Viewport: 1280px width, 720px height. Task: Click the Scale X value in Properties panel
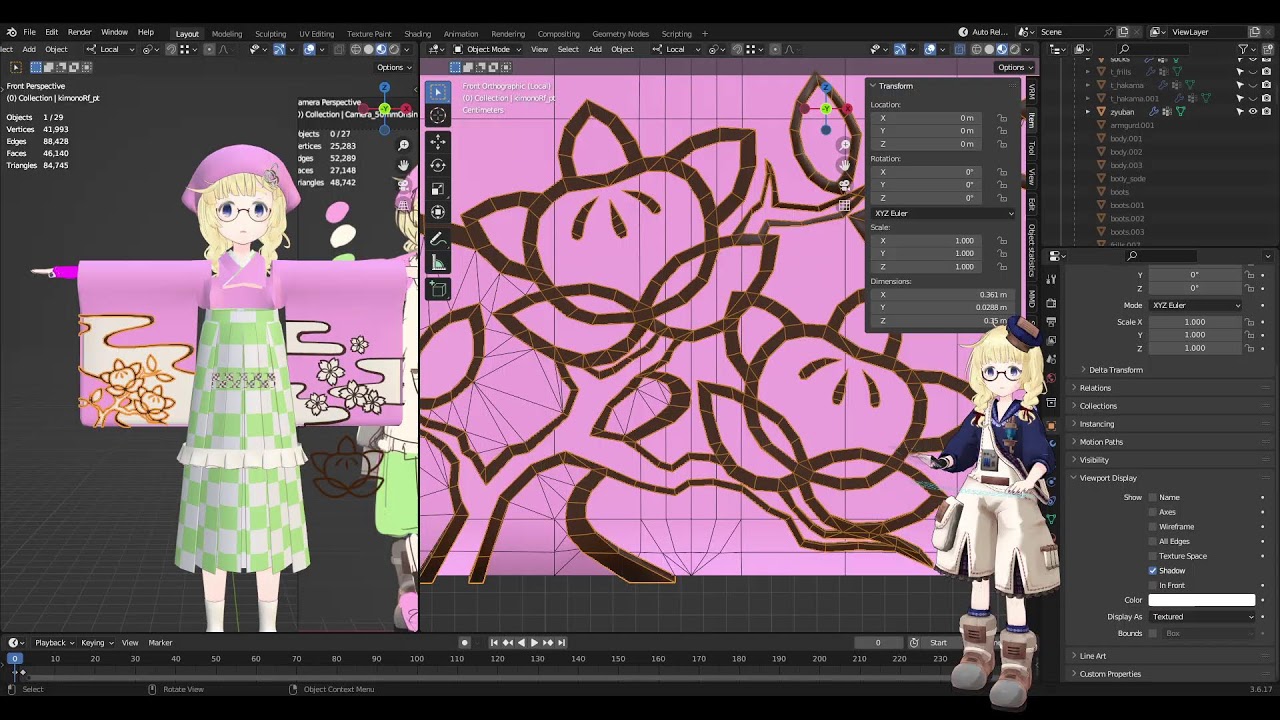coord(1195,322)
